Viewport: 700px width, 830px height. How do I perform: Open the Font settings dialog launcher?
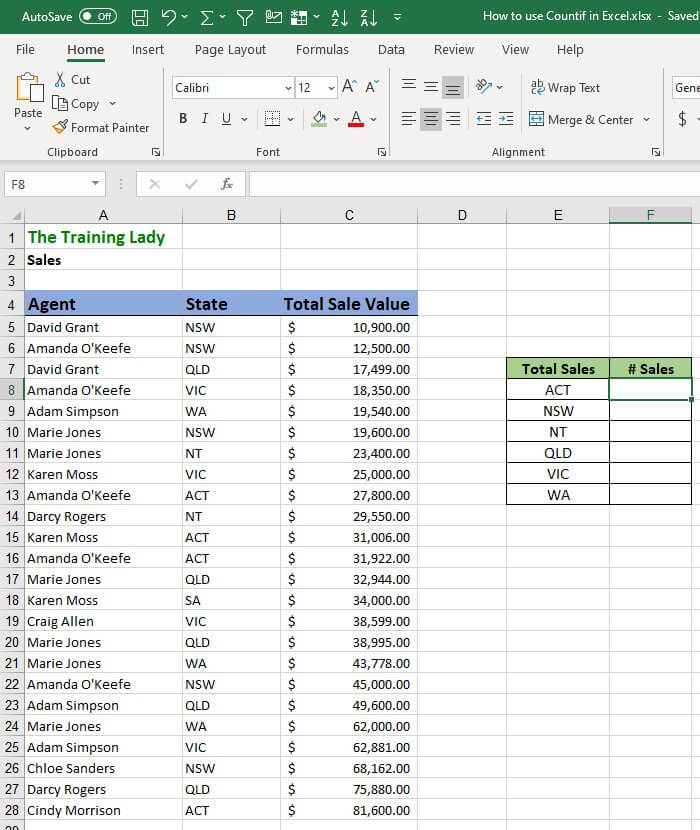click(382, 152)
